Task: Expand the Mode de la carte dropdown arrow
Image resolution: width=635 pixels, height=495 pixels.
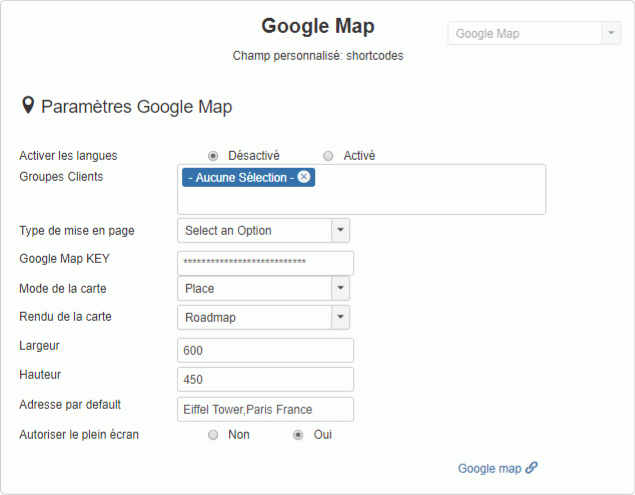Action: point(340,289)
